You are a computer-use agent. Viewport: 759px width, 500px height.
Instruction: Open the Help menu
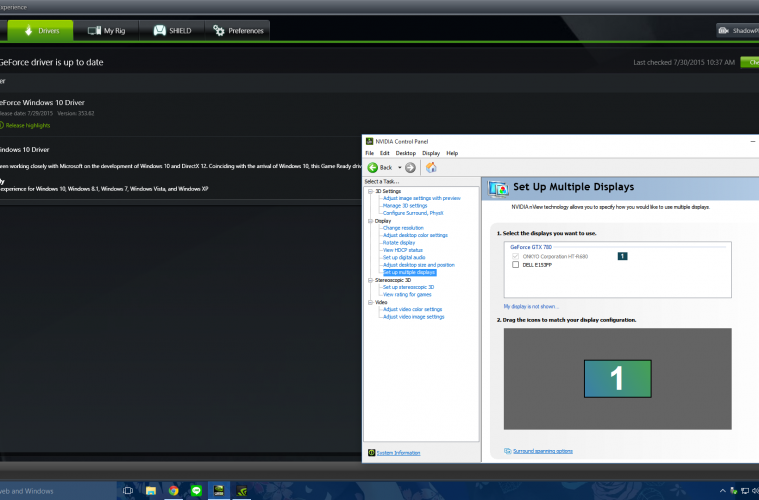(452, 153)
